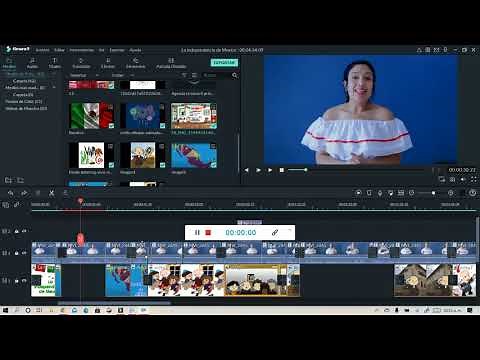Click the recorder overlay pen icon
480x360 pixels.
pos(275,232)
